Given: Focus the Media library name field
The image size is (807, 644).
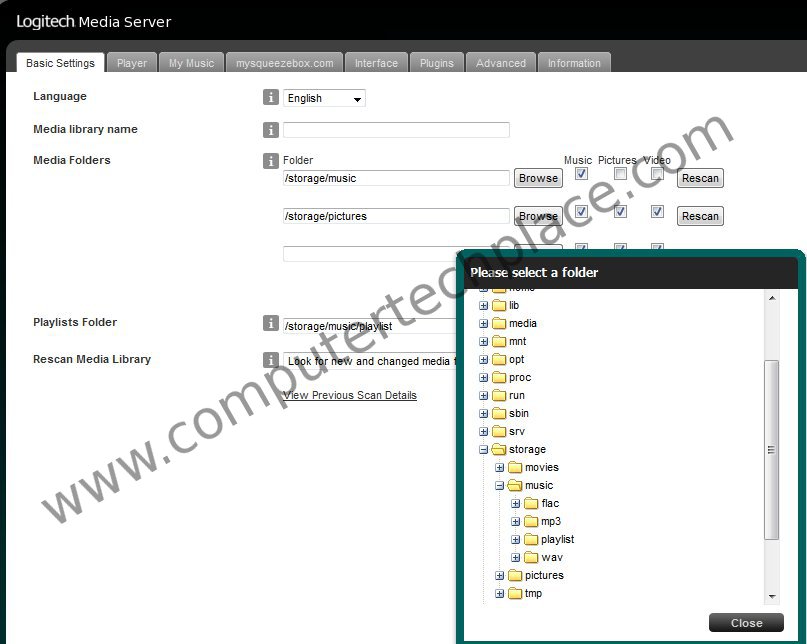Looking at the screenshot, I should (x=396, y=130).
